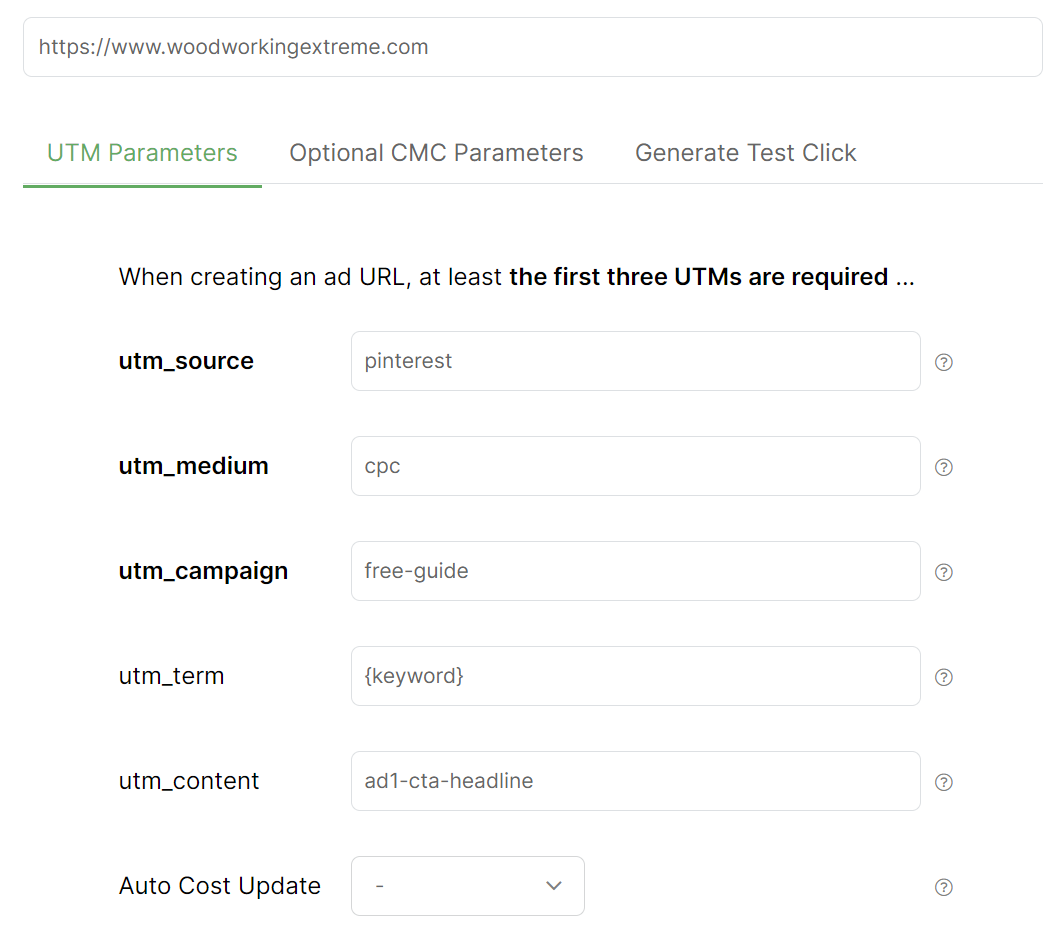Click the help icon beside utm_content
The image size is (1063, 928).
click(x=943, y=782)
